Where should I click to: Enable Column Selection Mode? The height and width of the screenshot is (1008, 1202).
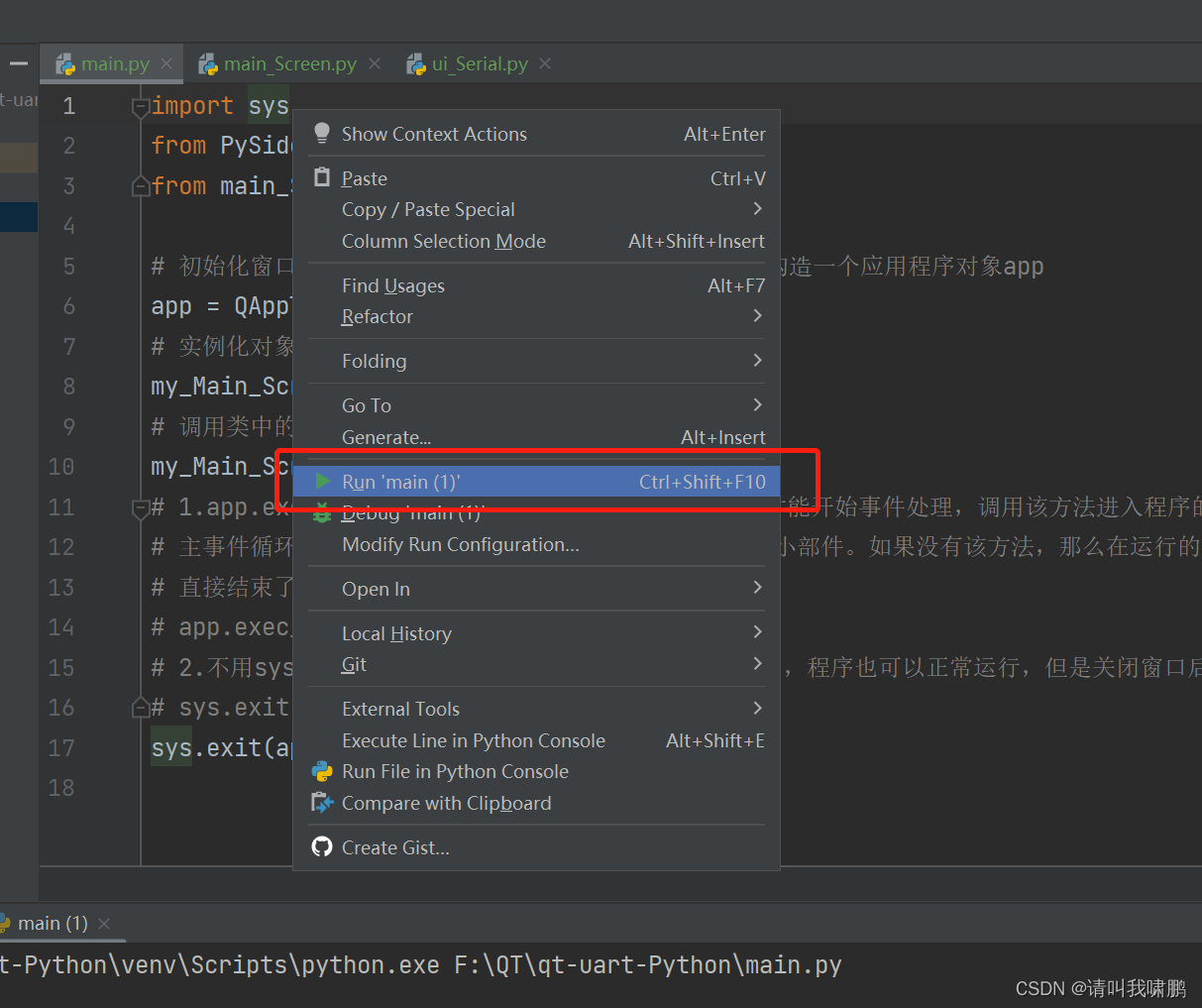click(443, 241)
